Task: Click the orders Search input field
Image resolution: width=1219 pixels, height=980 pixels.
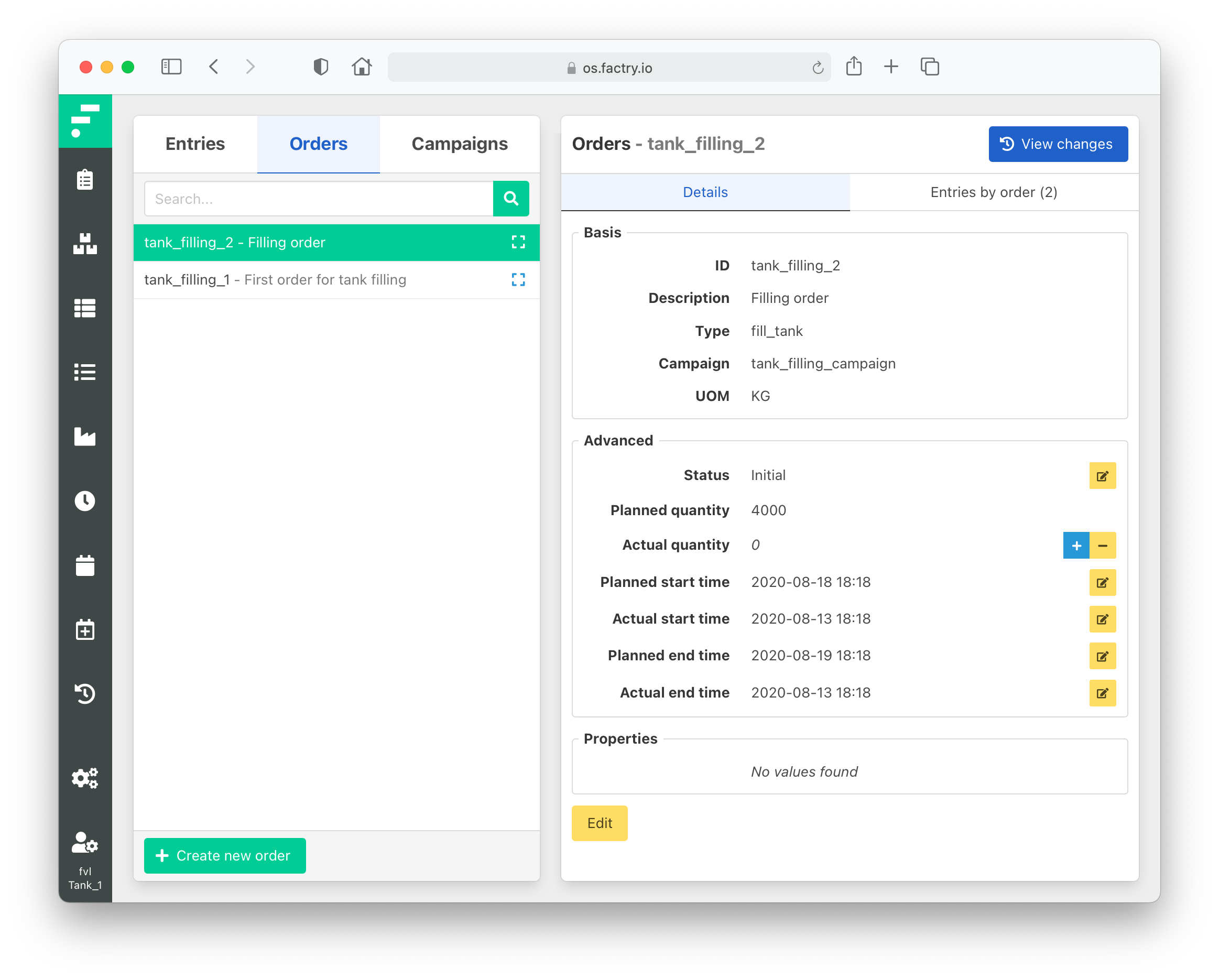Action: [x=318, y=199]
